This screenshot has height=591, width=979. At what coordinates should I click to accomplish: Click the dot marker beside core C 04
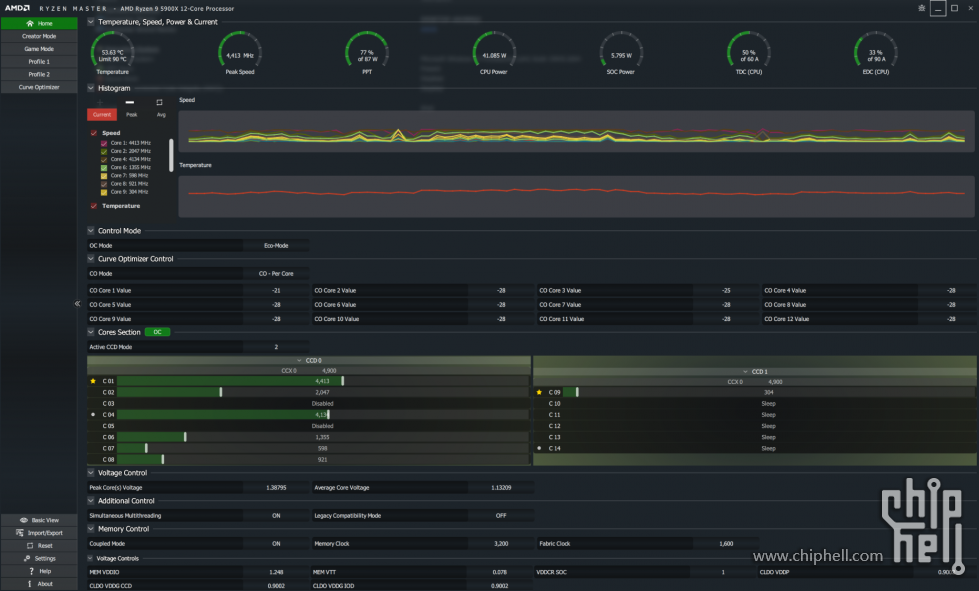[x=93, y=414]
